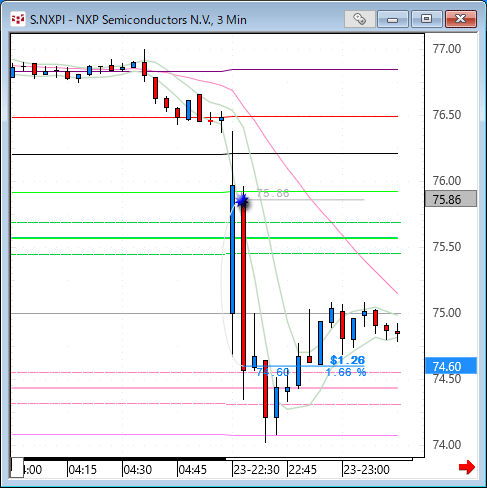Image resolution: width=487 pixels, height=488 pixels.
Task: Click the gray 75.88 line label
Action: 273,193
